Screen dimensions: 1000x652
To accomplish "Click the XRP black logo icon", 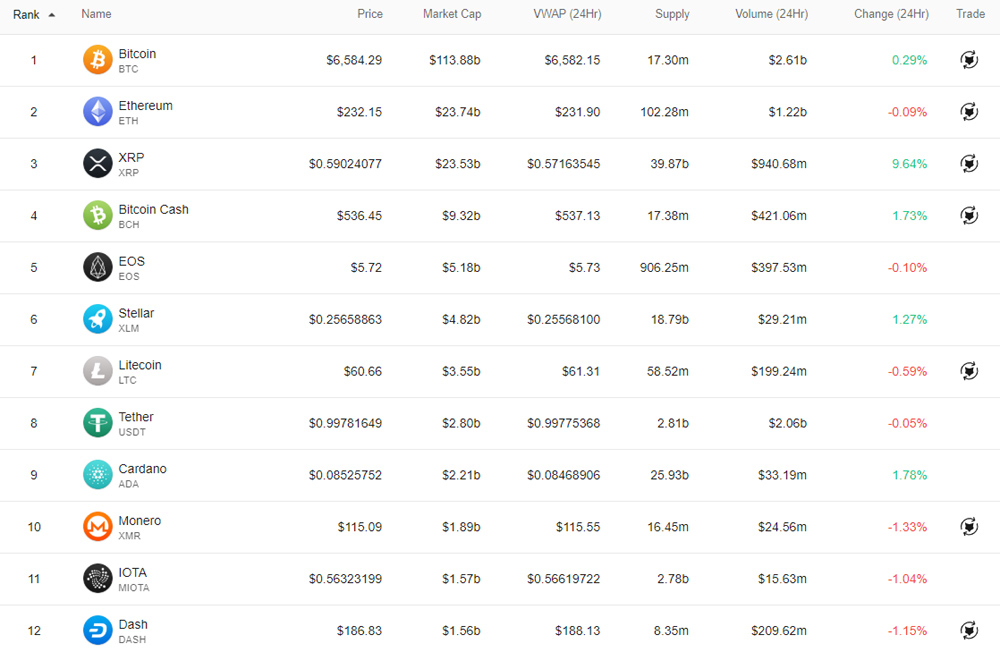I will 97,164.
